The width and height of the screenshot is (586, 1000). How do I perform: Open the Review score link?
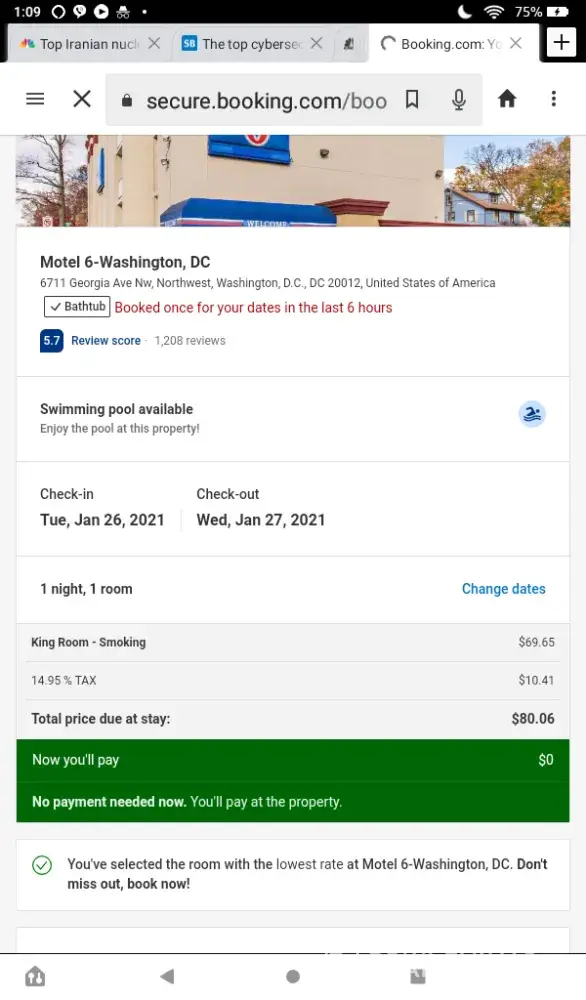[x=106, y=341]
